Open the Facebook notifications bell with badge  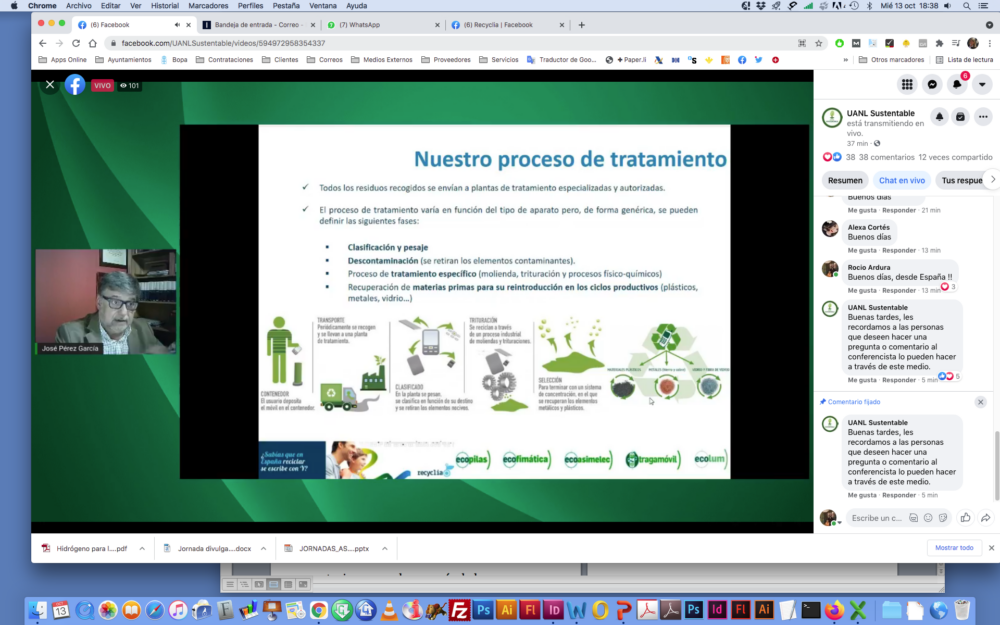pyautogui.click(x=957, y=85)
